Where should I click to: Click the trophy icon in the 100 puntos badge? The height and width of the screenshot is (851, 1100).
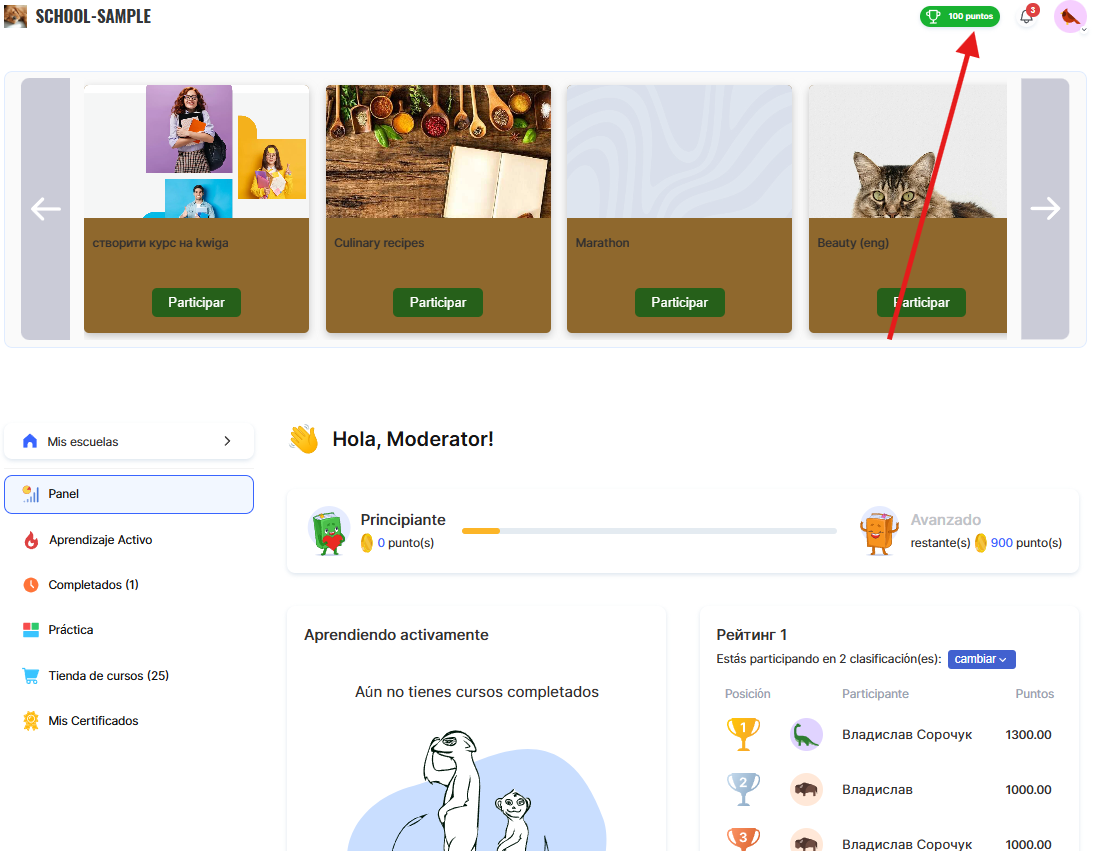click(x=935, y=16)
